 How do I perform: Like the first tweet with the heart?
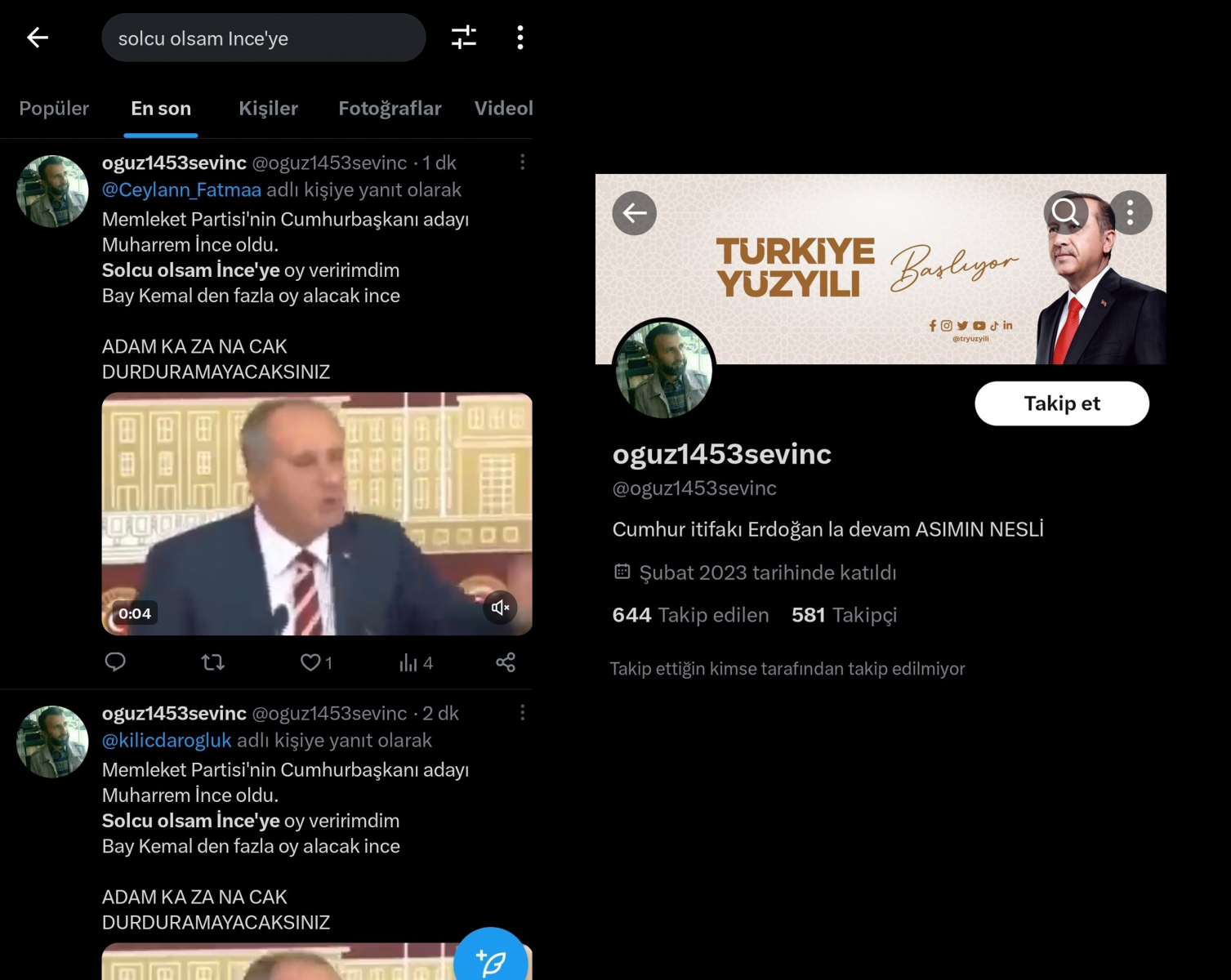coord(311,662)
